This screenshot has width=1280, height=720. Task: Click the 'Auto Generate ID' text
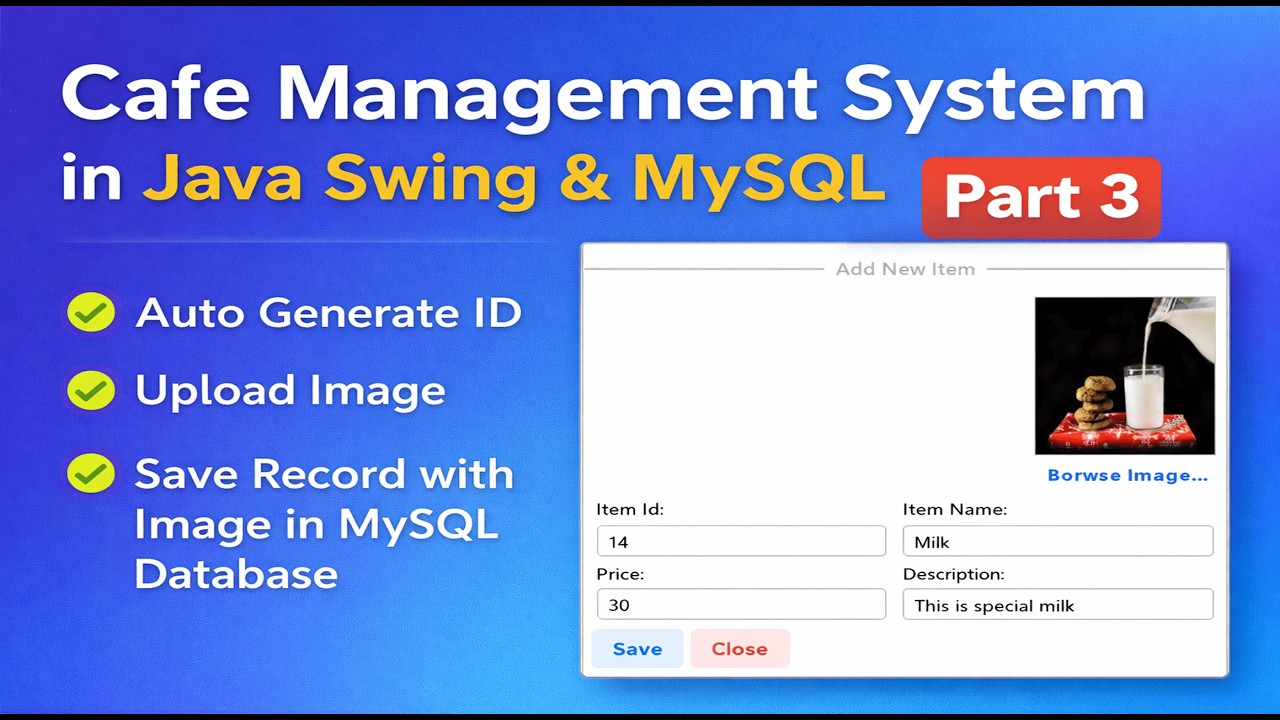pos(329,313)
